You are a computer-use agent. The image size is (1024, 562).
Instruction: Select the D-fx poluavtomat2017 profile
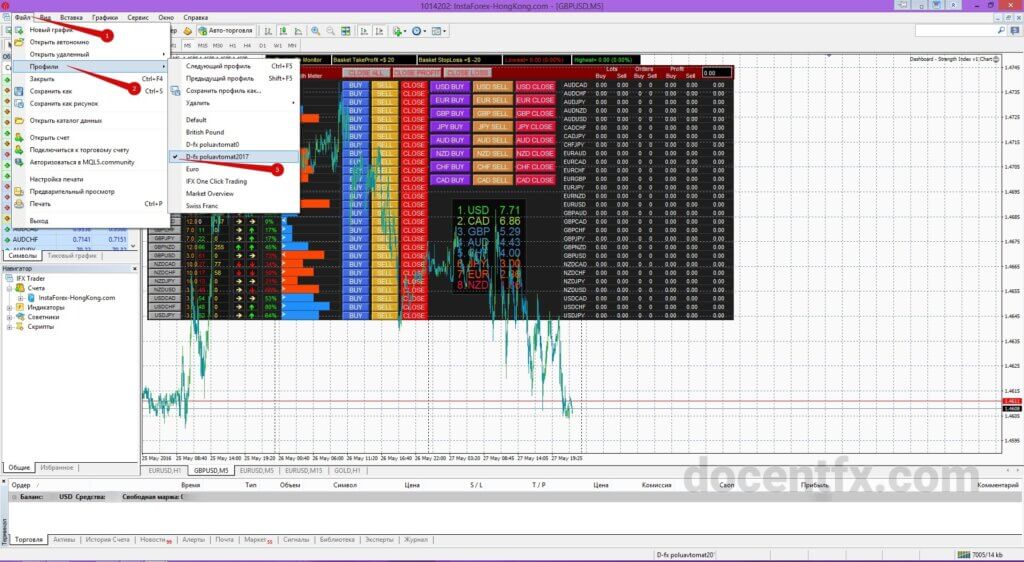[217, 157]
